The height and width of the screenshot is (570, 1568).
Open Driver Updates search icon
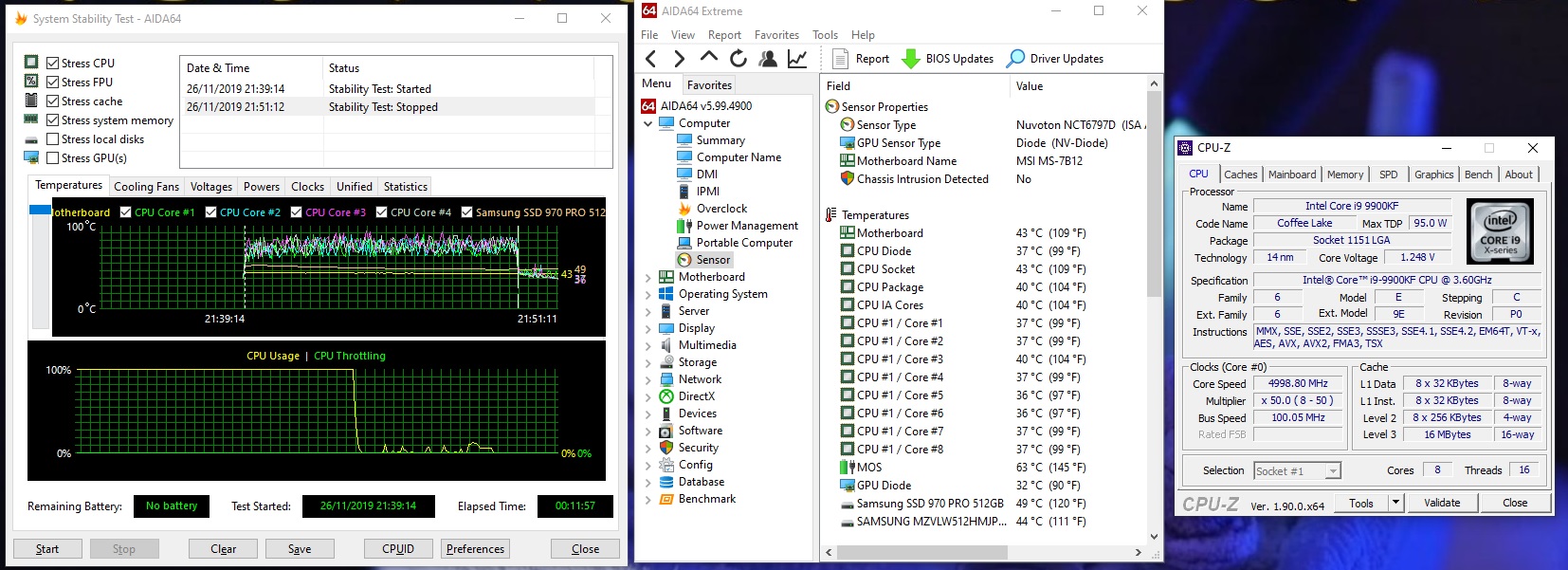pos(1015,59)
